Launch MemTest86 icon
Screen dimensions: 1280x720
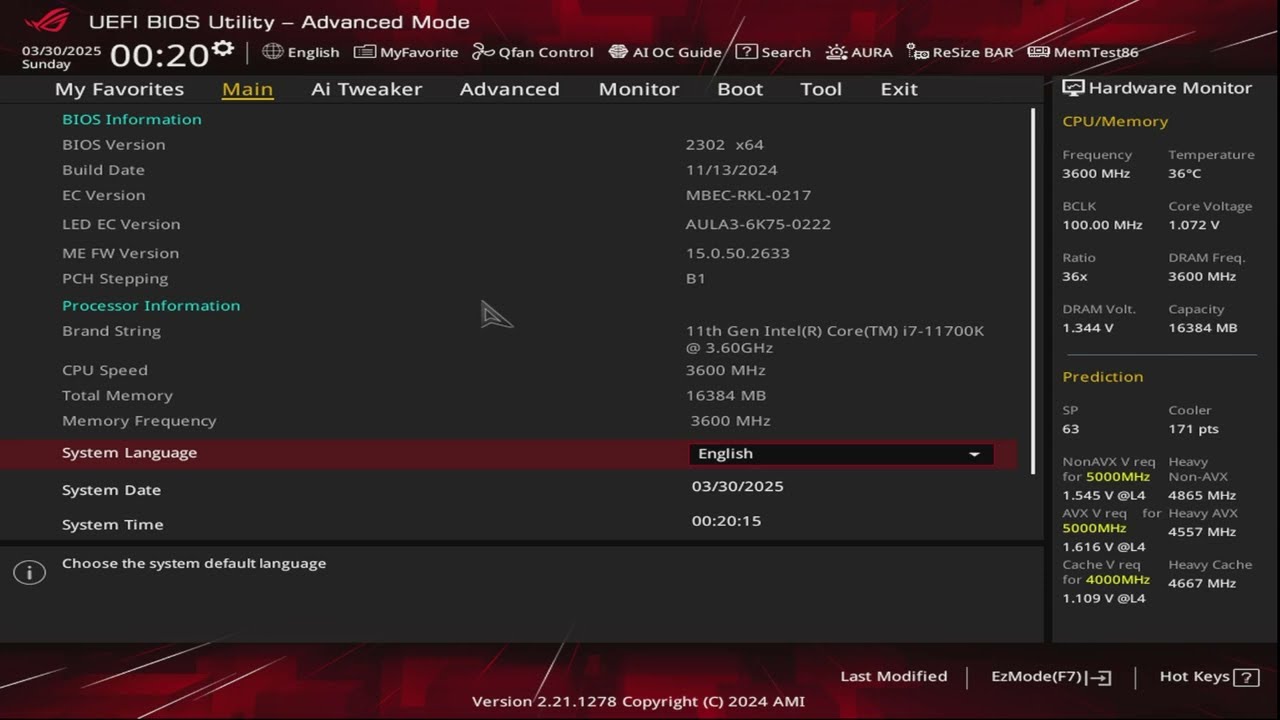pos(1038,52)
